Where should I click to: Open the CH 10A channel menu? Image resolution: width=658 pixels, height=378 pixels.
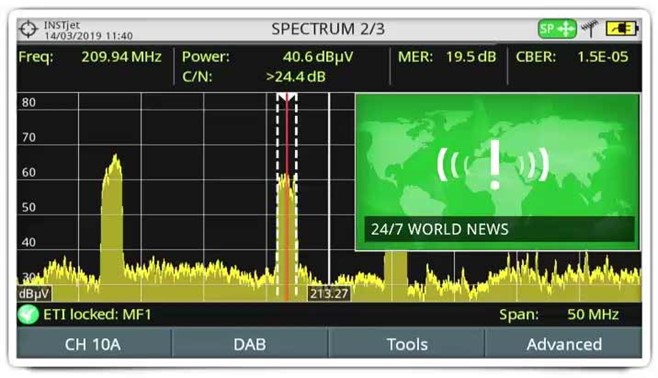tap(93, 344)
